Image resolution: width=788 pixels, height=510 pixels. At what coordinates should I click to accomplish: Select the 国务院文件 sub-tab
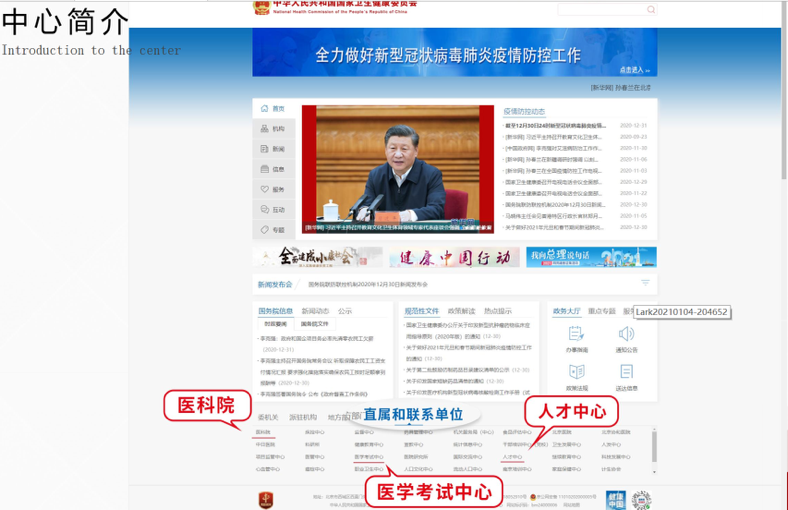pos(315,324)
